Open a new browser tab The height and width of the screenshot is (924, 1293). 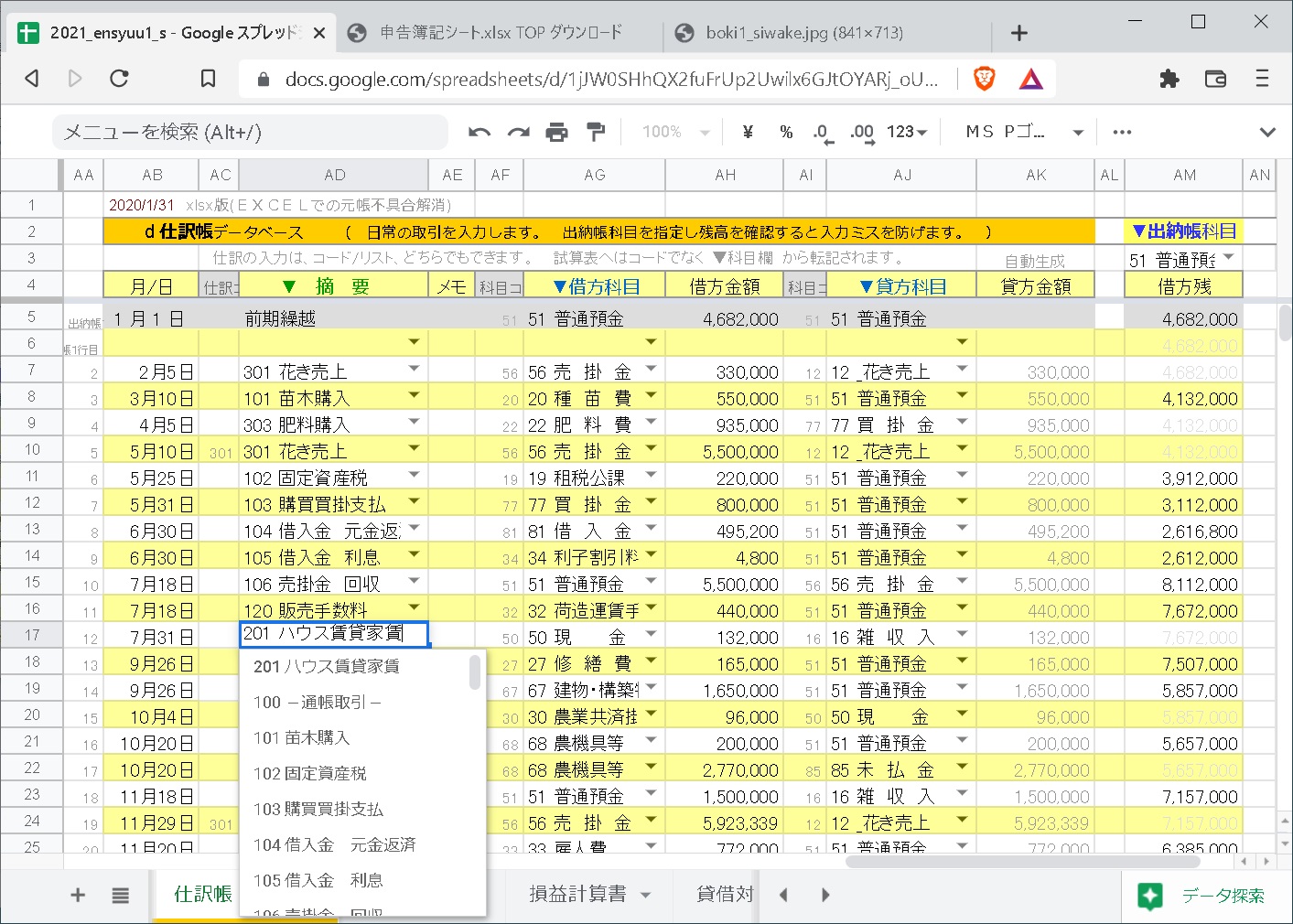pyautogui.click(x=1019, y=34)
